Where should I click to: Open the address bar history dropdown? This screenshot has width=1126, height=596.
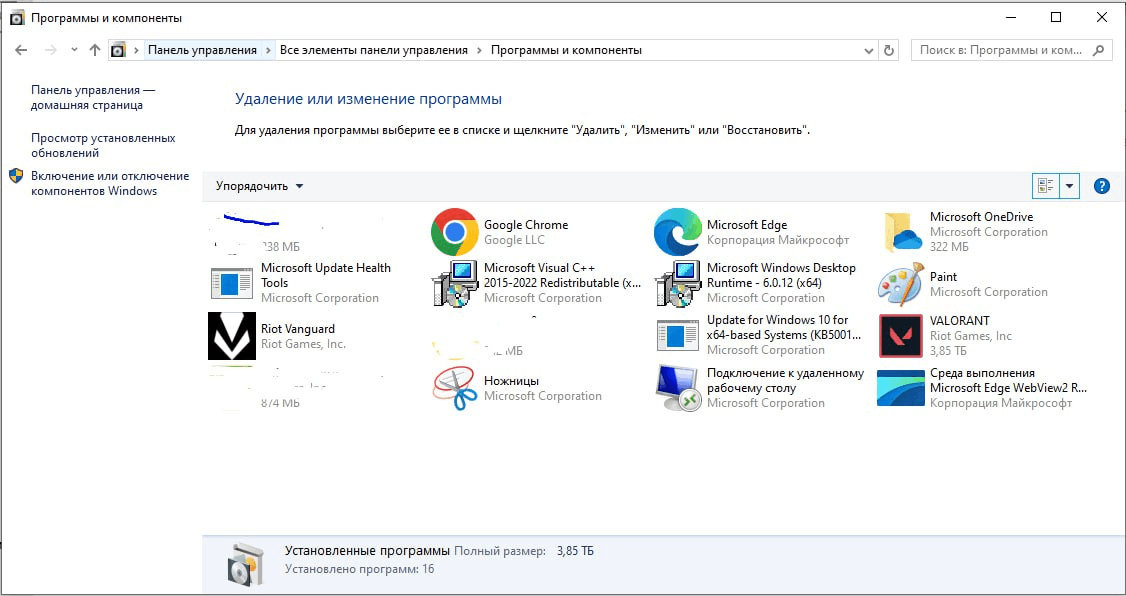[869, 50]
